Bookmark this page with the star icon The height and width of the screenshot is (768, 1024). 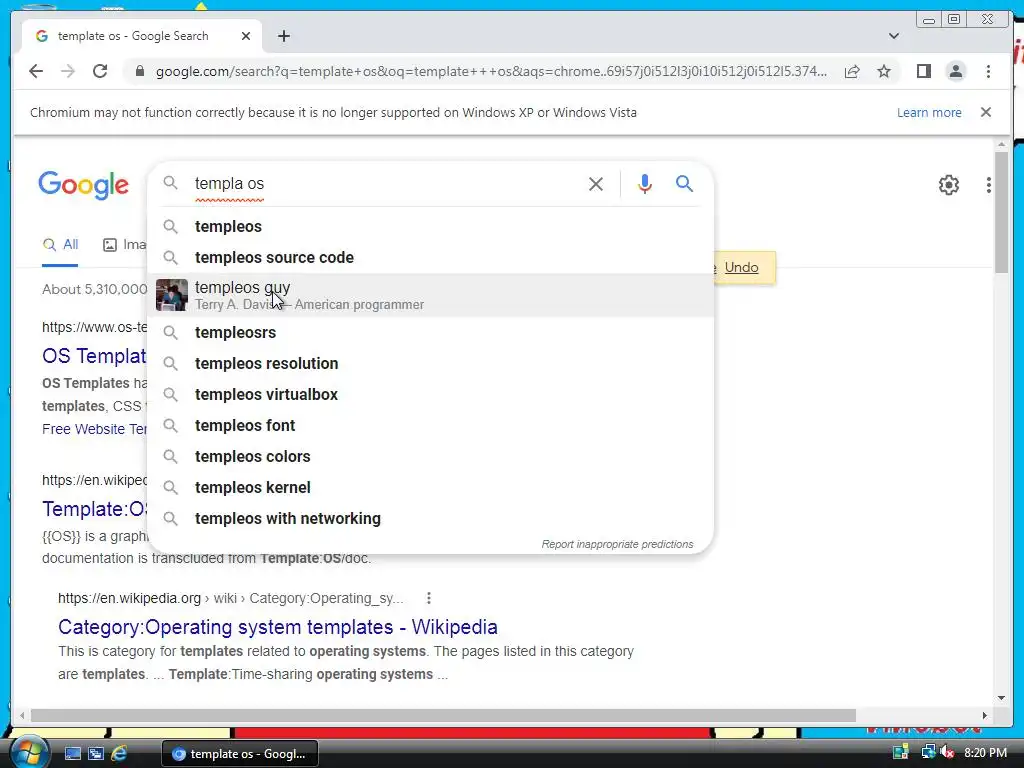(x=884, y=71)
